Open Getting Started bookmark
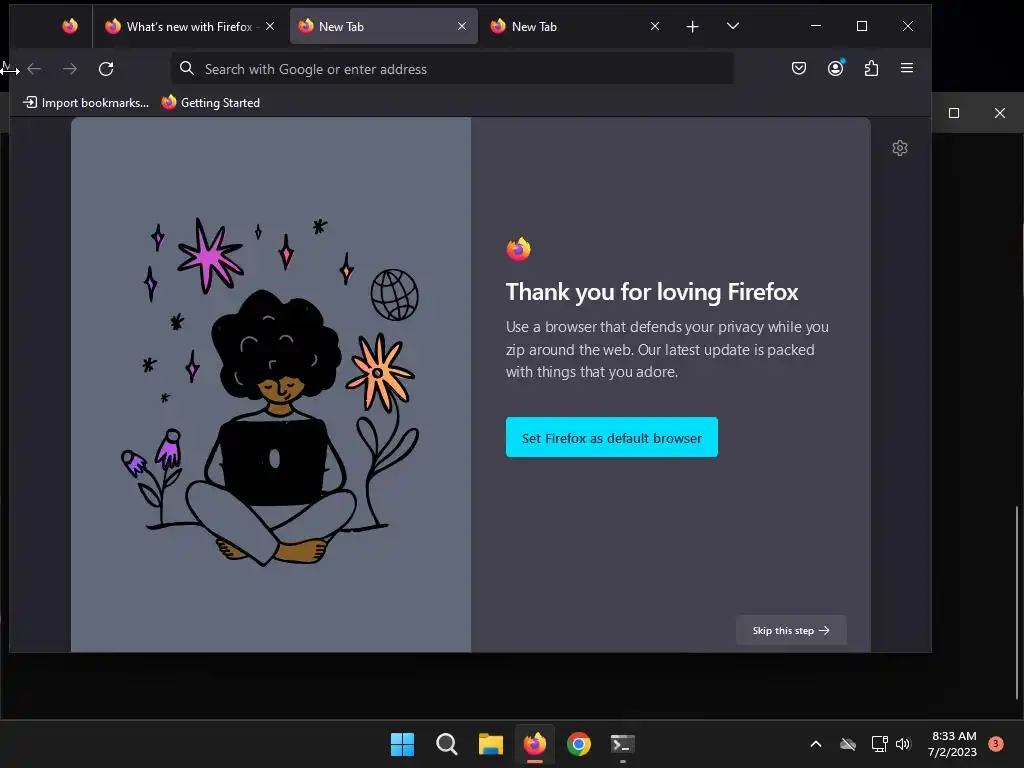 click(211, 103)
